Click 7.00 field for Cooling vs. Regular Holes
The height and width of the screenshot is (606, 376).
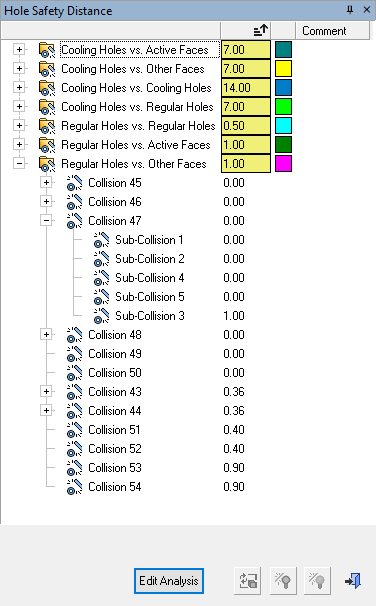click(x=246, y=107)
